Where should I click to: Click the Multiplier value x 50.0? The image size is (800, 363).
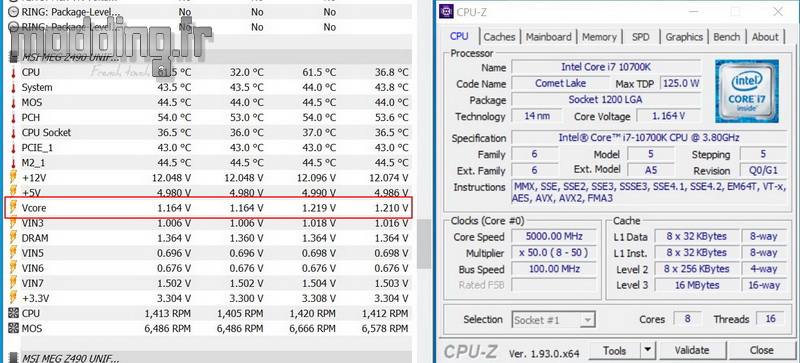point(554,253)
